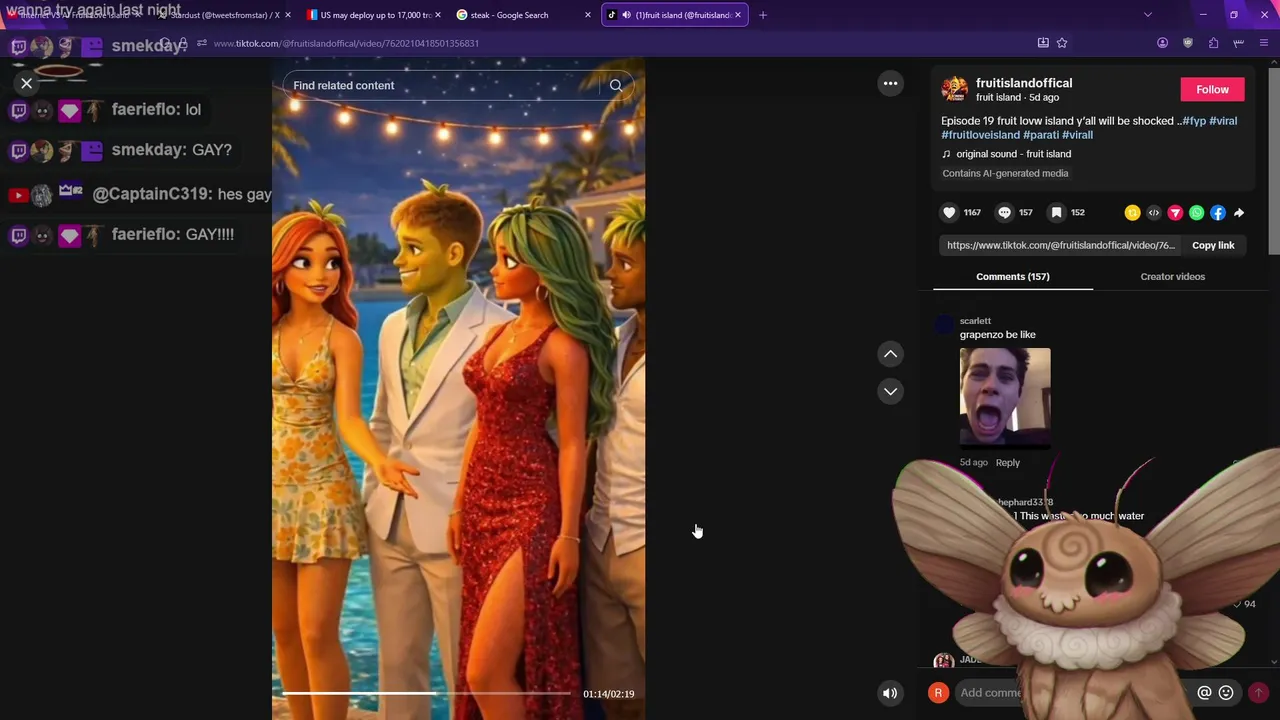The width and height of the screenshot is (1280, 720).
Task: Close the steak Google Search tab
Action: pyautogui.click(x=587, y=15)
